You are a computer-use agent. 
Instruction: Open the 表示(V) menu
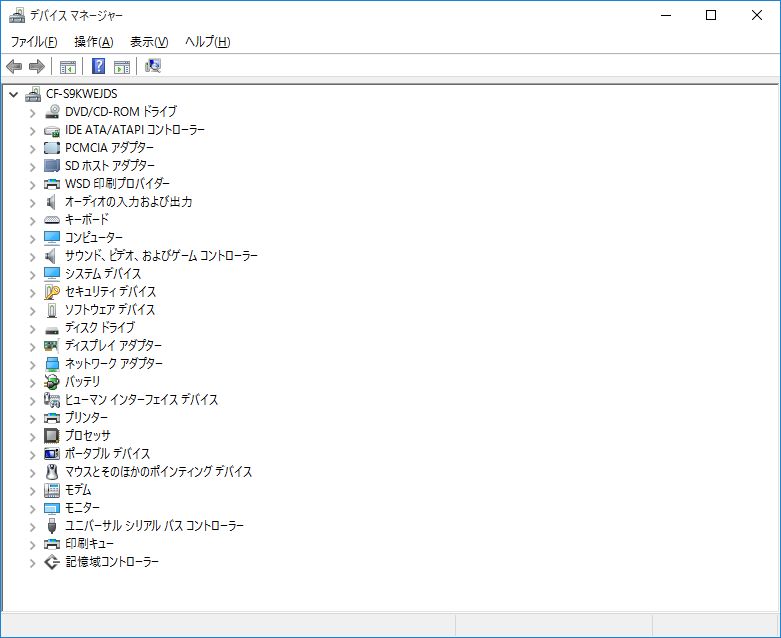[x=149, y=42]
